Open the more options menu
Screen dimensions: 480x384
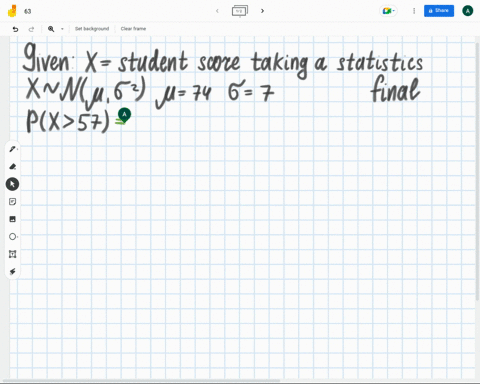(414, 11)
